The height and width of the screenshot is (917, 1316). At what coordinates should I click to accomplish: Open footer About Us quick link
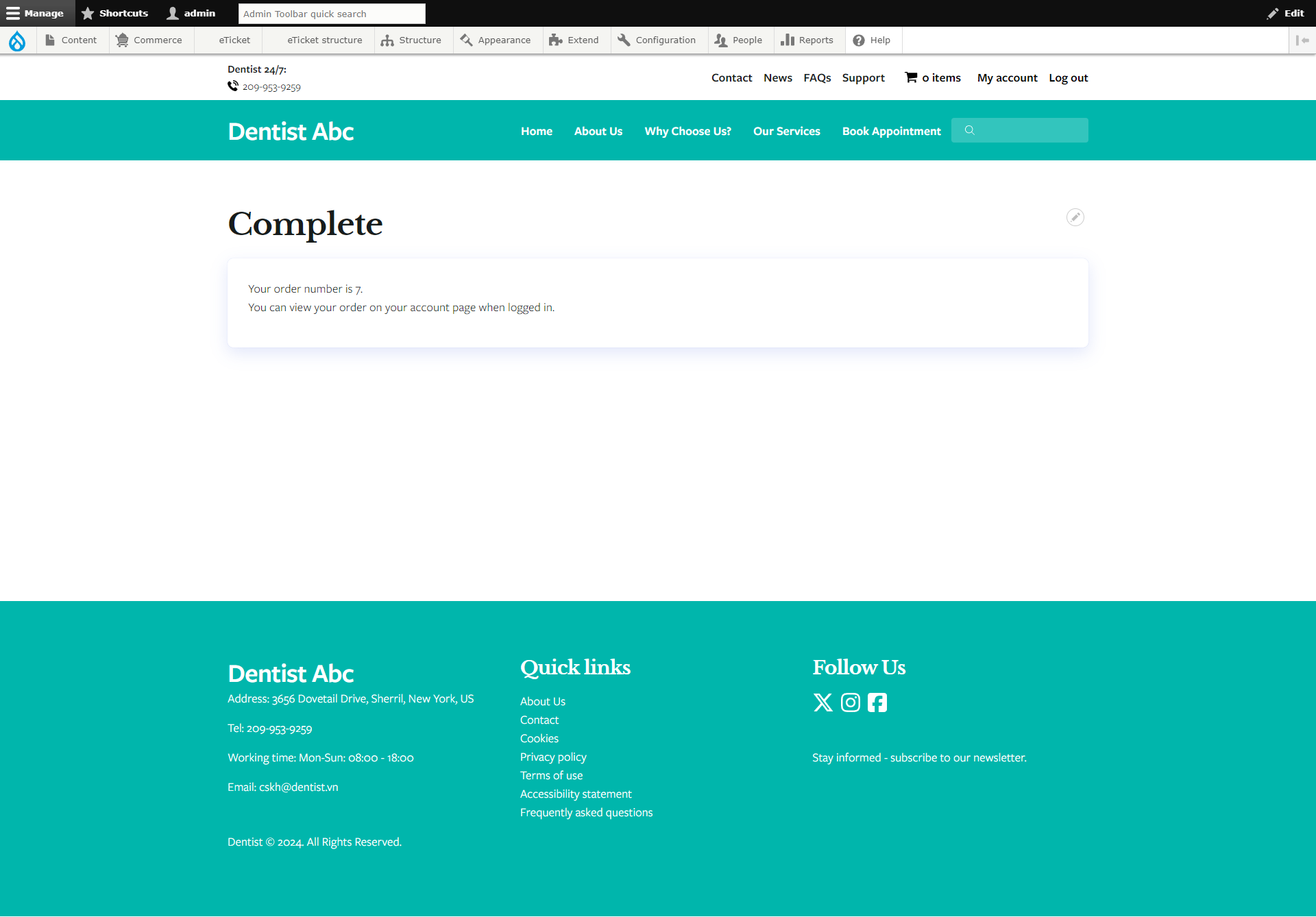[x=542, y=701]
